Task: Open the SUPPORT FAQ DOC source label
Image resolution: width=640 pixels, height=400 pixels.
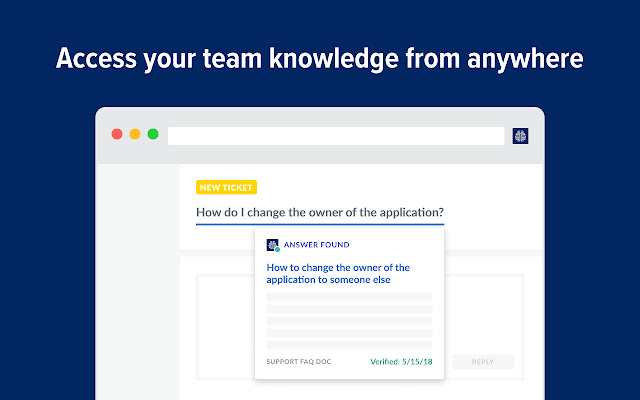Action: tap(300, 361)
